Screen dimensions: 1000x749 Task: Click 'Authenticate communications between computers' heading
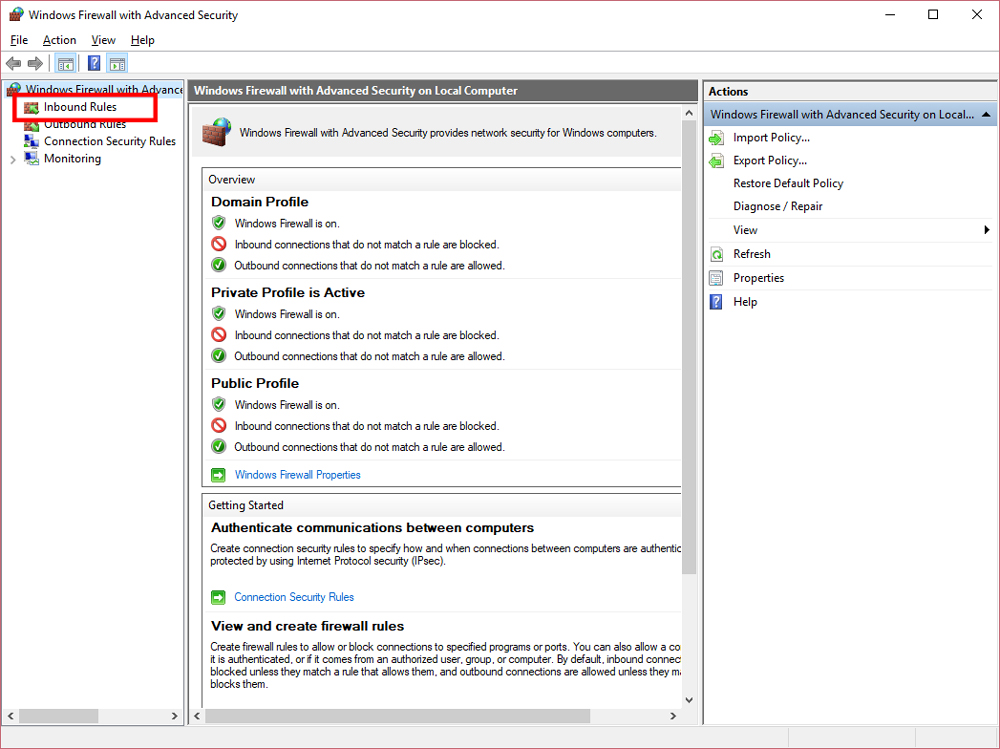tap(372, 528)
